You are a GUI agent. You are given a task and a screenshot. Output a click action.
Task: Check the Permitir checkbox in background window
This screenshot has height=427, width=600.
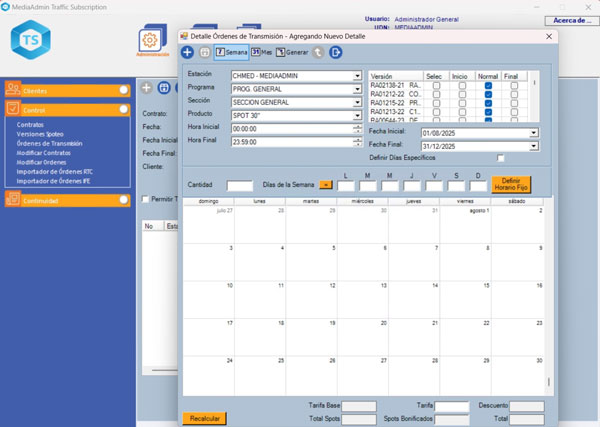[144, 199]
